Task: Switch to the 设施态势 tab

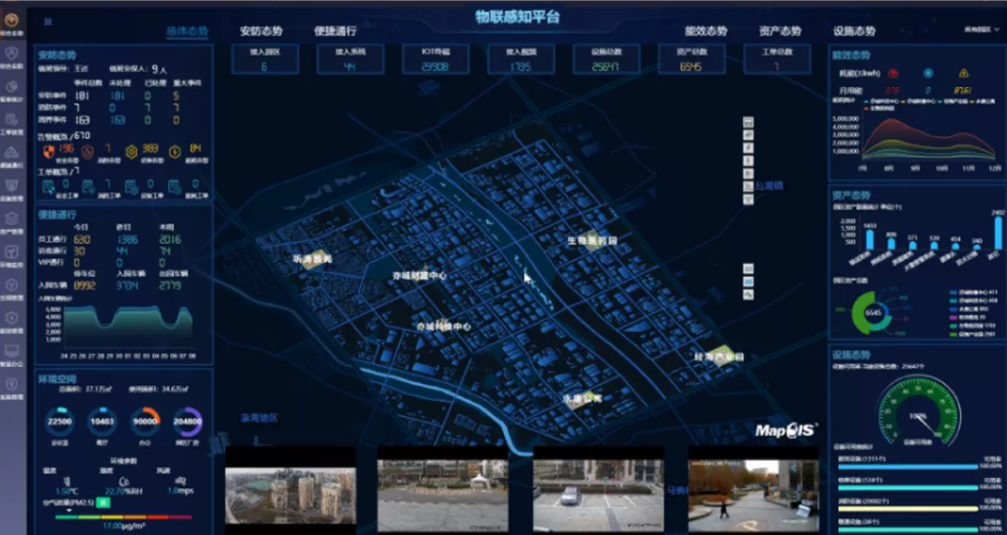Action: coord(853,31)
